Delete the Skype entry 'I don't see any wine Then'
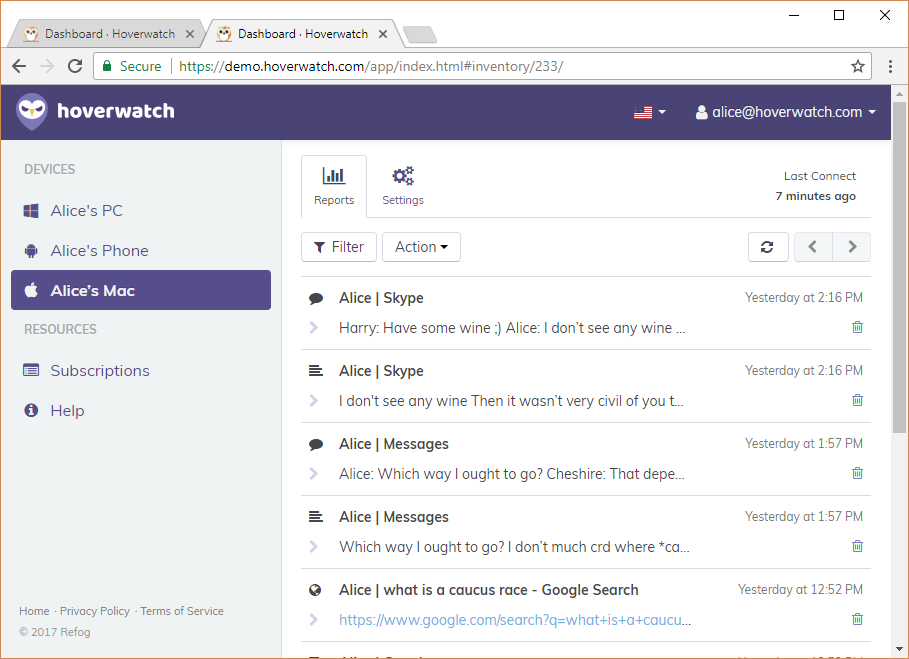 tap(857, 400)
